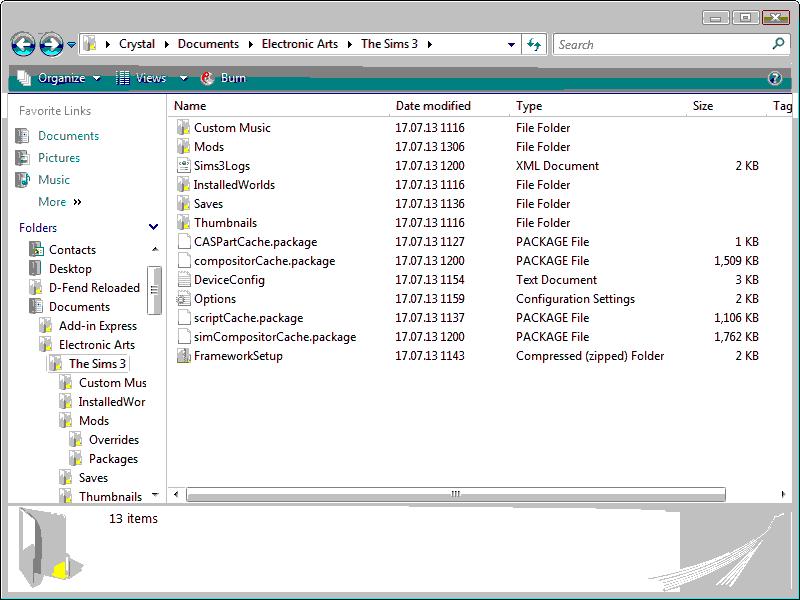This screenshot has width=800, height=600.
Task: Open the Documents favorite link
Action: [x=68, y=136]
